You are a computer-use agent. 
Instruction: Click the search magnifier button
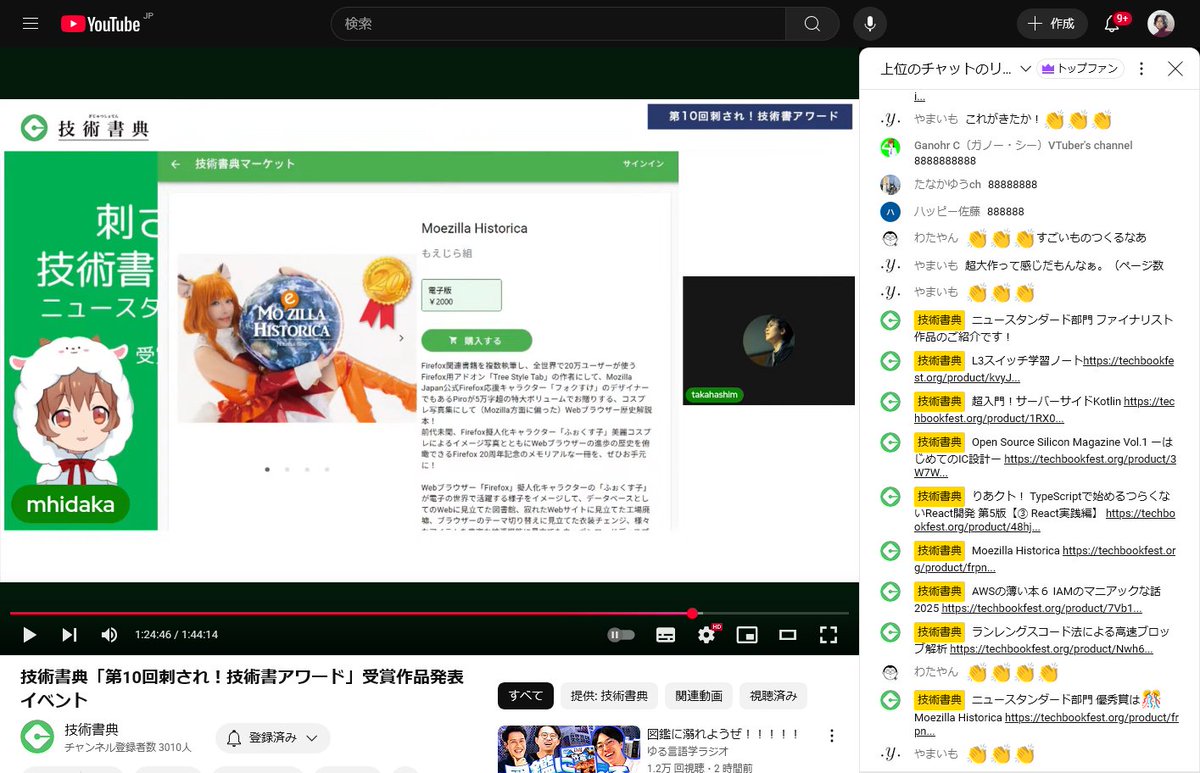(812, 23)
